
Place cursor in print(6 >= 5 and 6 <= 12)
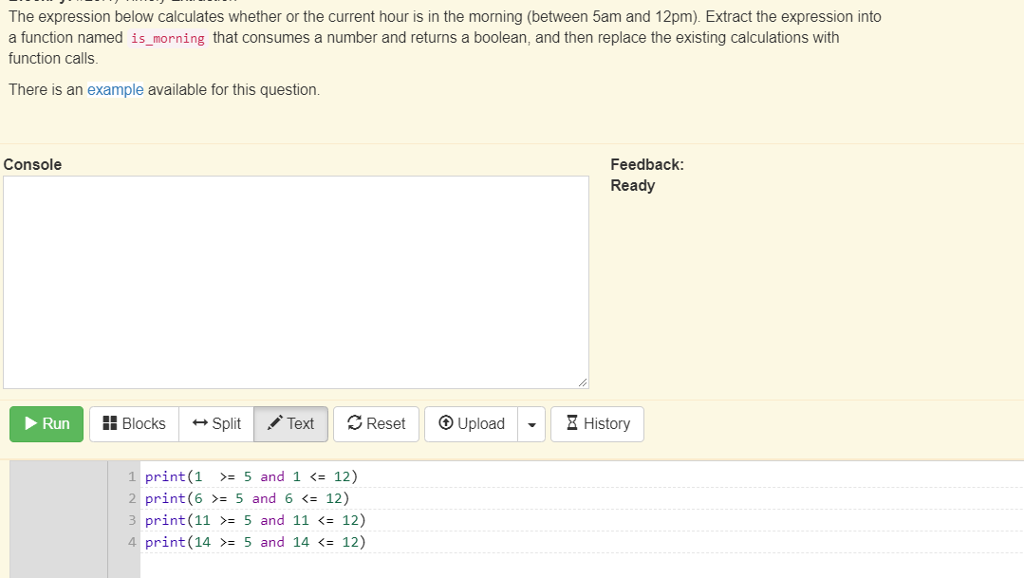tap(248, 498)
